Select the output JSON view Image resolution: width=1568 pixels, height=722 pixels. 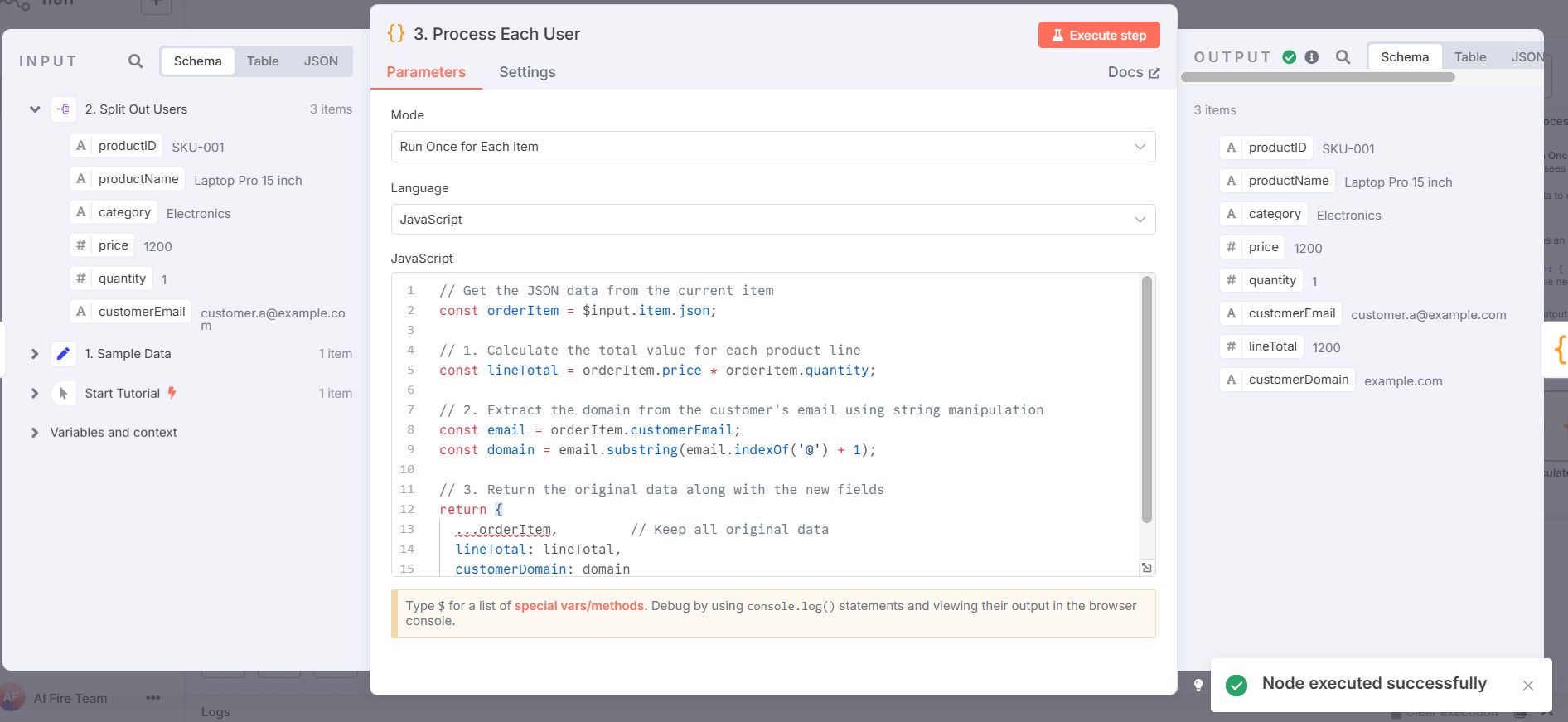tap(1527, 57)
